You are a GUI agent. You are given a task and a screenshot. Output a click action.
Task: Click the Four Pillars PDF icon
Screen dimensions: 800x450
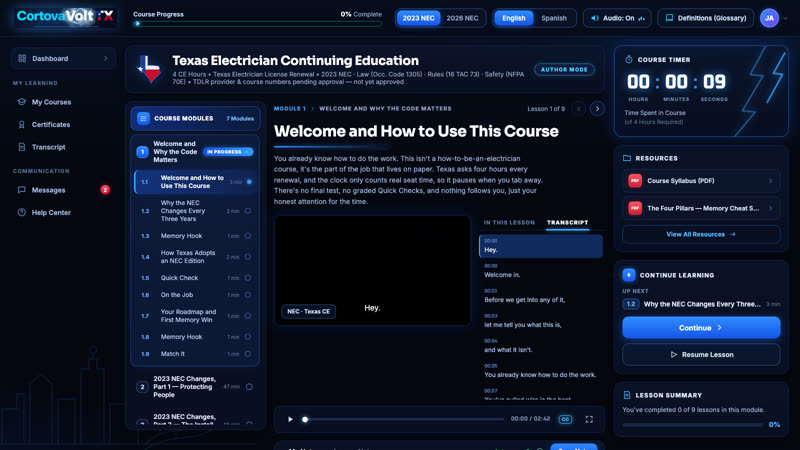click(x=635, y=208)
